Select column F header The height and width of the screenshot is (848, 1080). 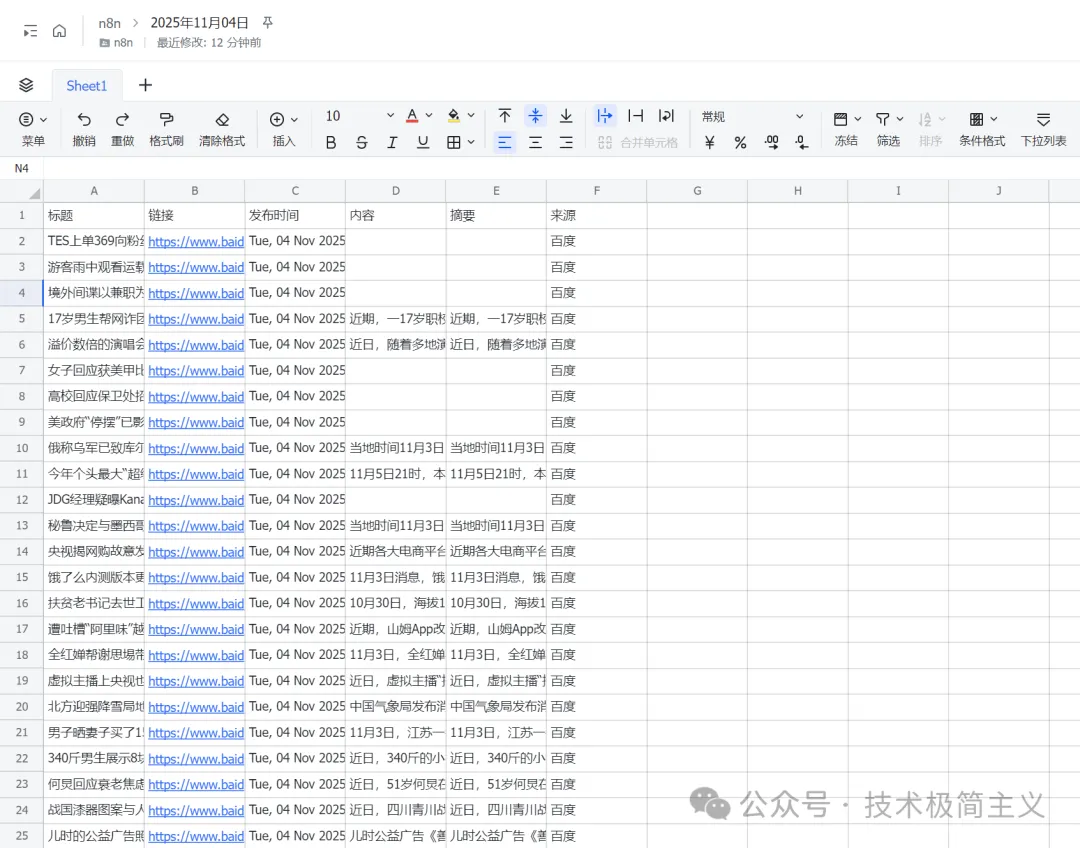(x=596, y=191)
